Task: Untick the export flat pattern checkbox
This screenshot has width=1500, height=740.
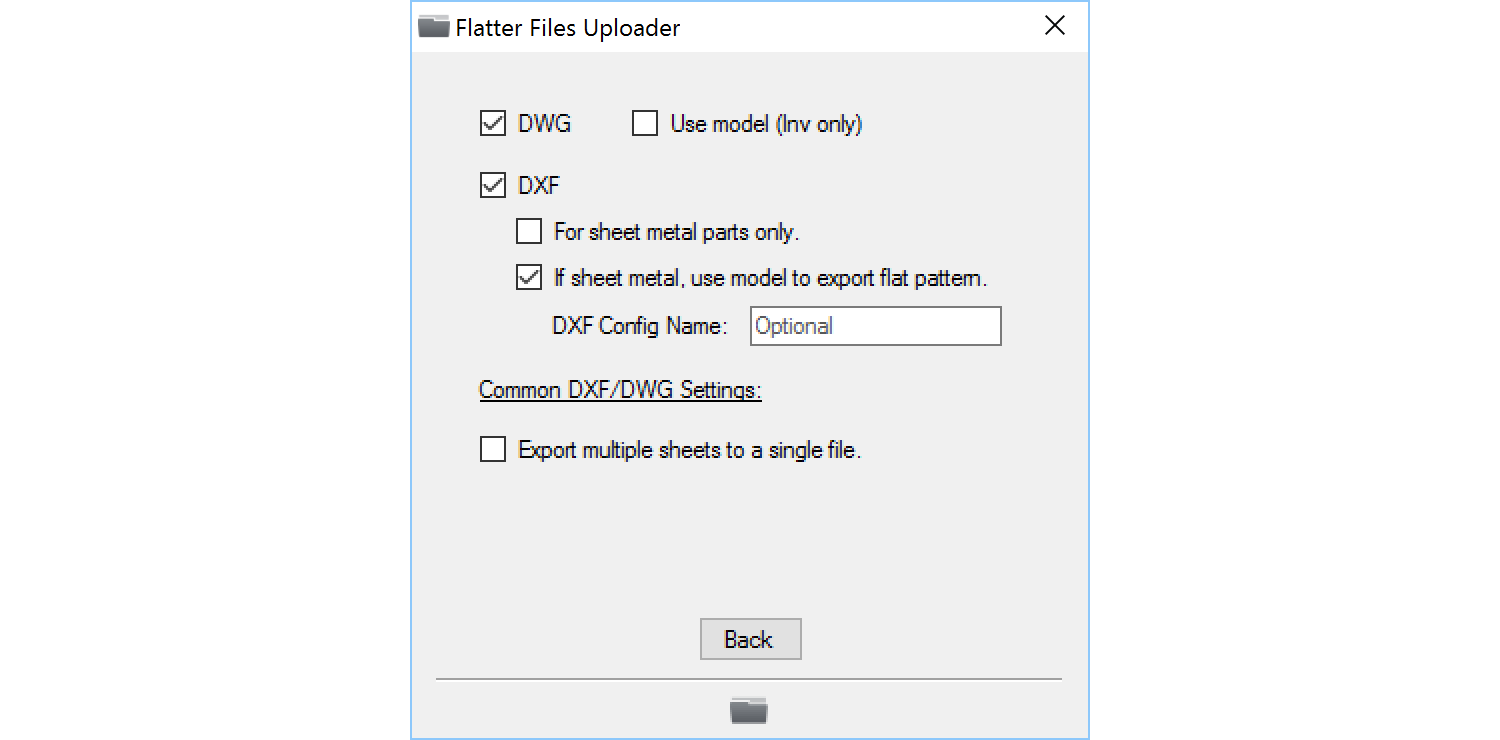Action: click(x=529, y=278)
